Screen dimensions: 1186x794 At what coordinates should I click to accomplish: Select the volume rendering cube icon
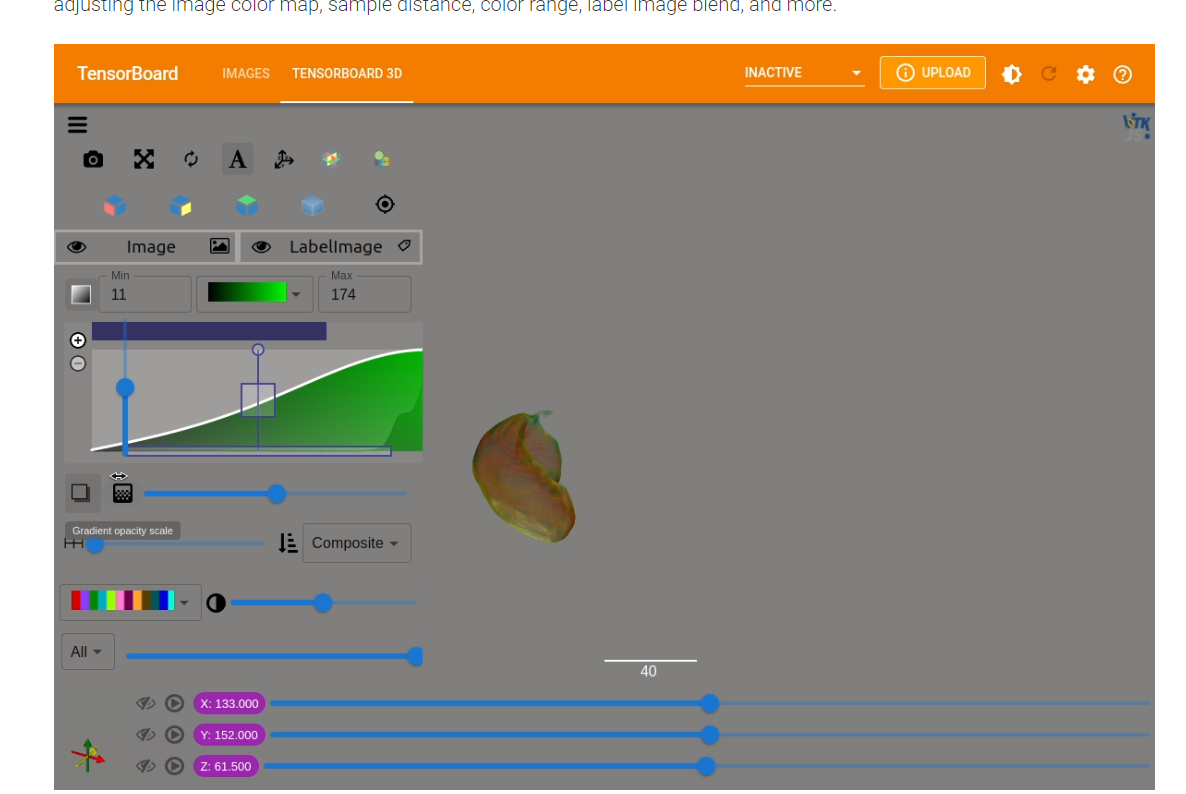click(312, 205)
